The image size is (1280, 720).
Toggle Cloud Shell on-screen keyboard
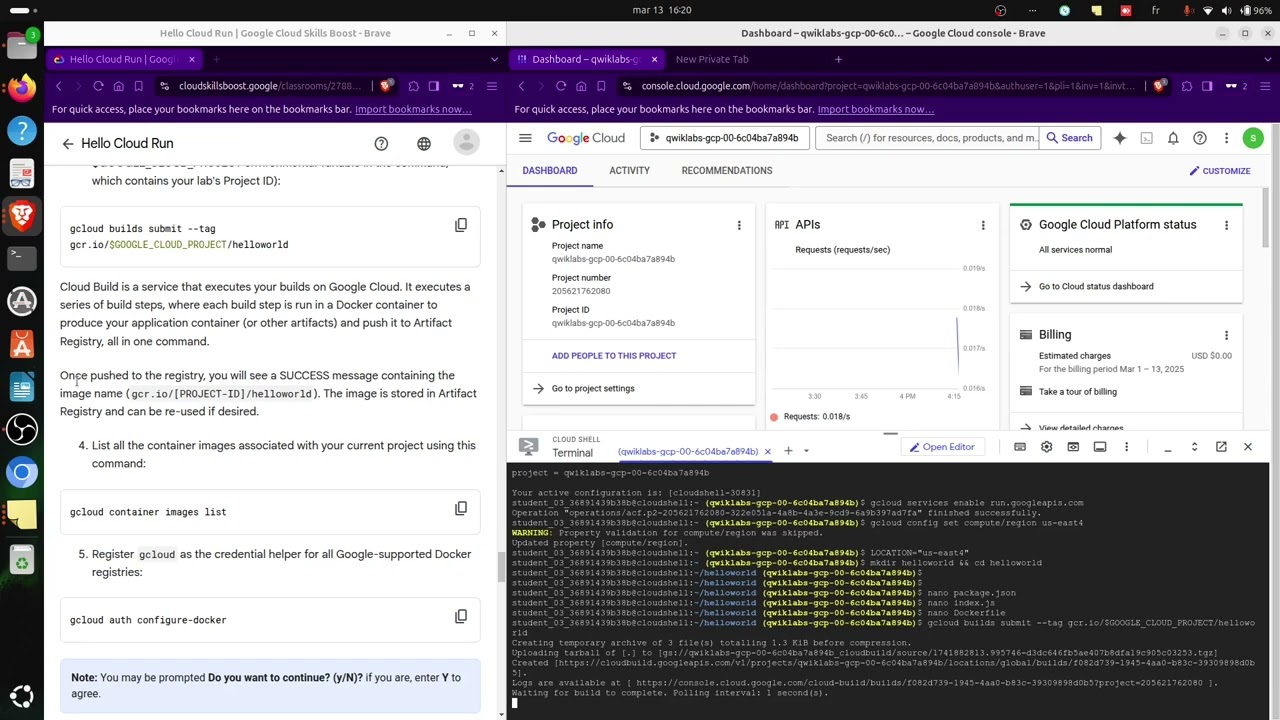pos(1020,447)
